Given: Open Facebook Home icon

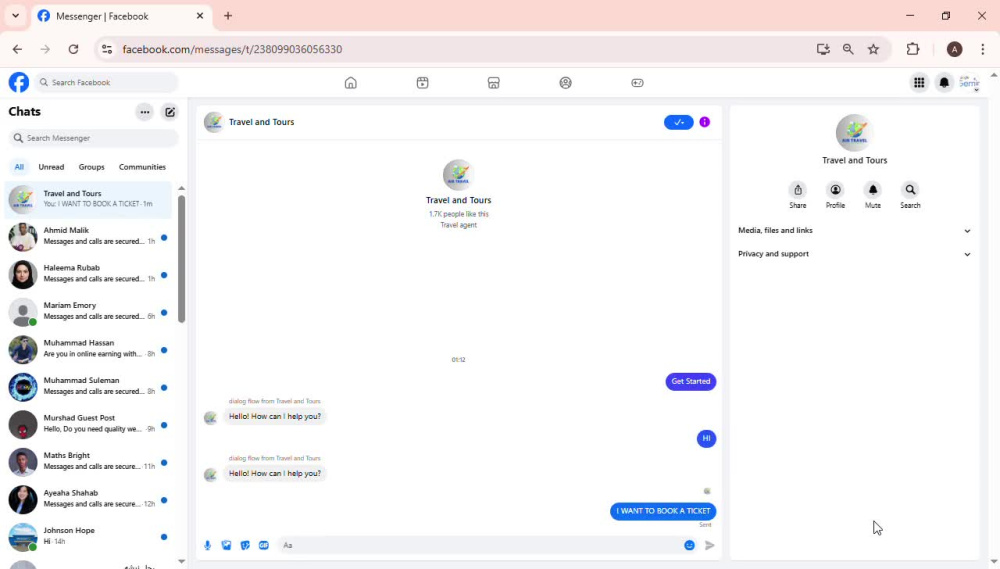Looking at the screenshot, I should click(x=350, y=83).
